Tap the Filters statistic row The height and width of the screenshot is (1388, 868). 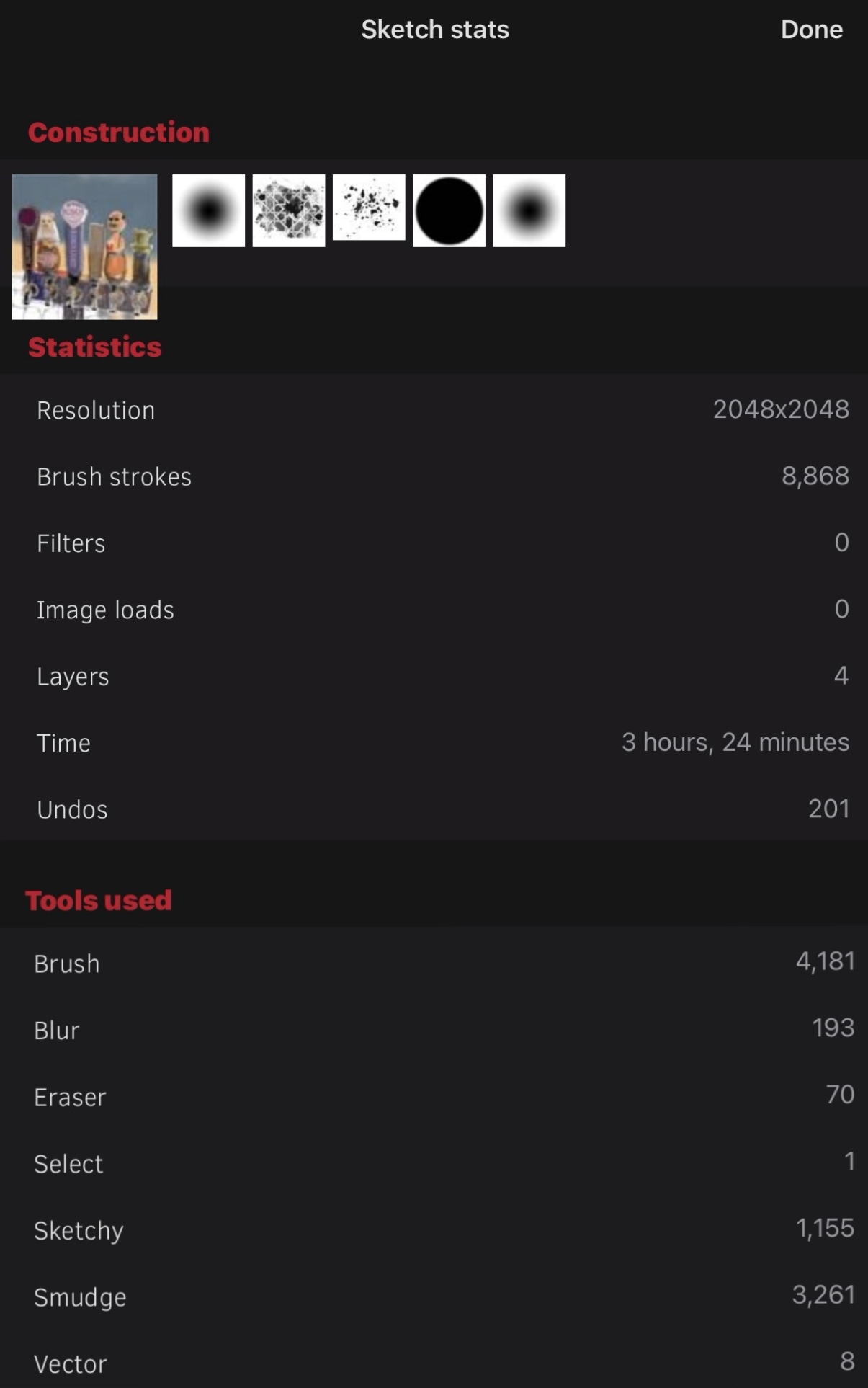click(x=434, y=543)
